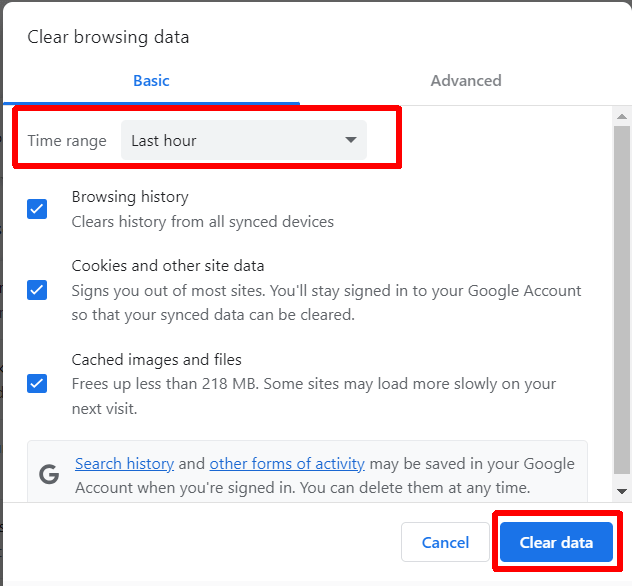This screenshot has width=632, height=586.
Task: Click the Cookies and other site data label
Action: pos(168,266)
